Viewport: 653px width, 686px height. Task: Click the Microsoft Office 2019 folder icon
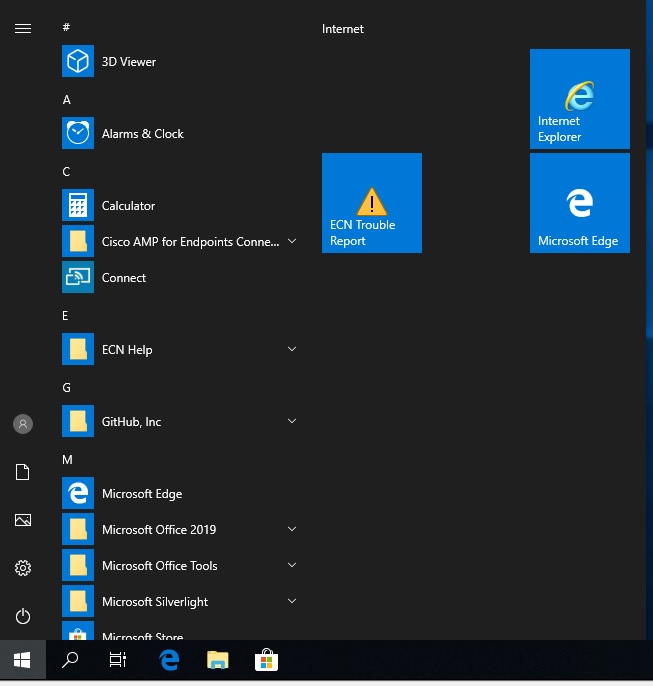click(78, 529)
